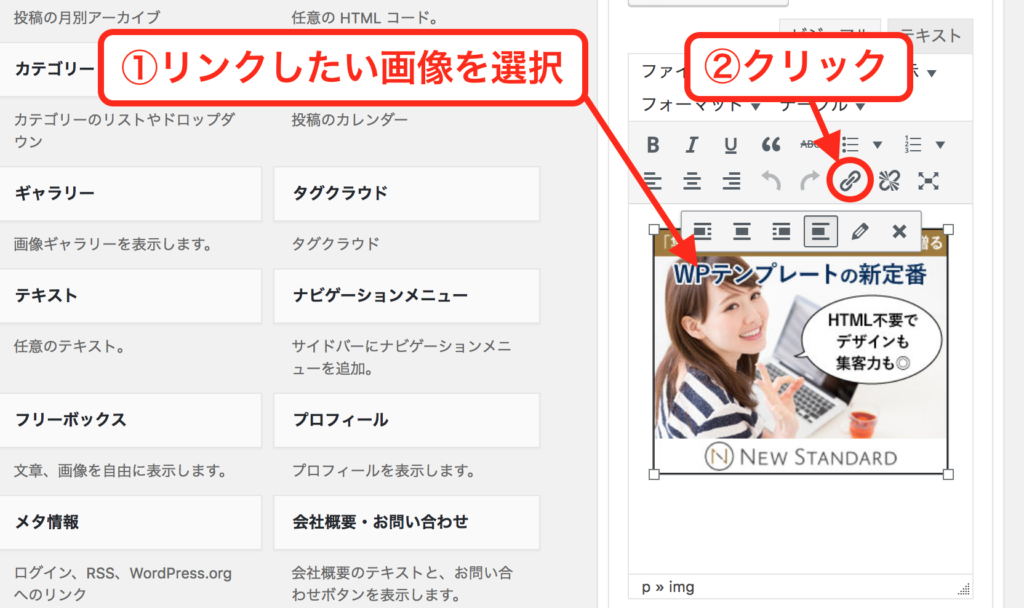Select the WP template banner image
This screenshot has height=608, width=1024.
(x=800, y=350)
